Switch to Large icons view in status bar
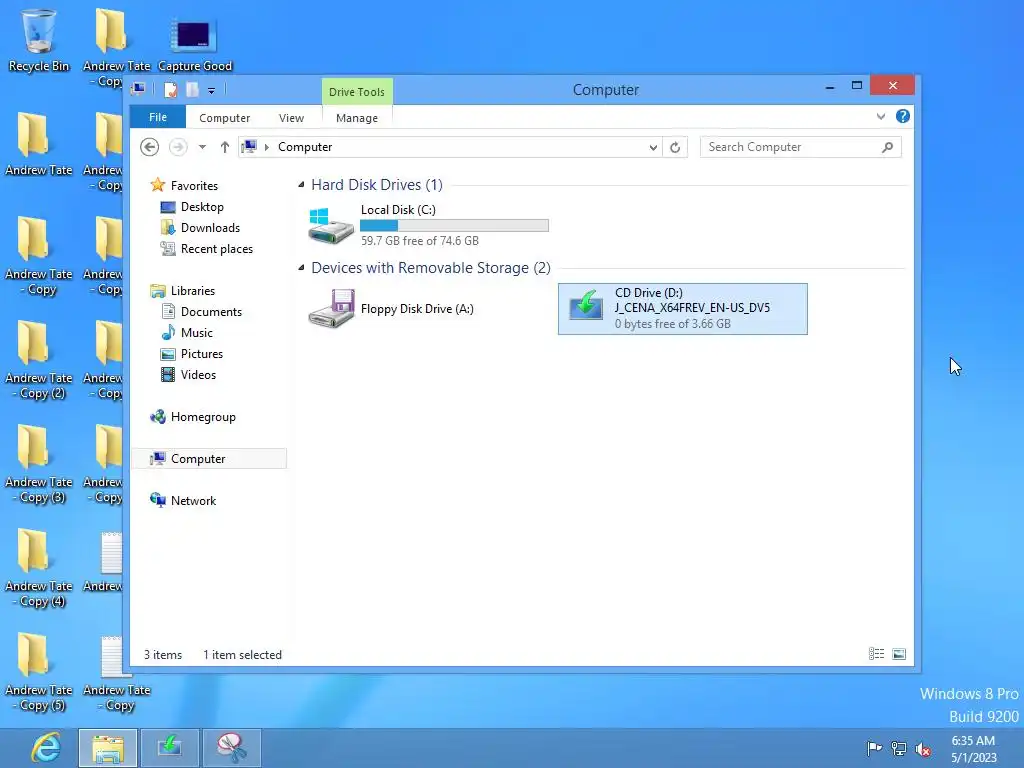Viewport: 1024px width, 768px height. [x=899, y=654]
